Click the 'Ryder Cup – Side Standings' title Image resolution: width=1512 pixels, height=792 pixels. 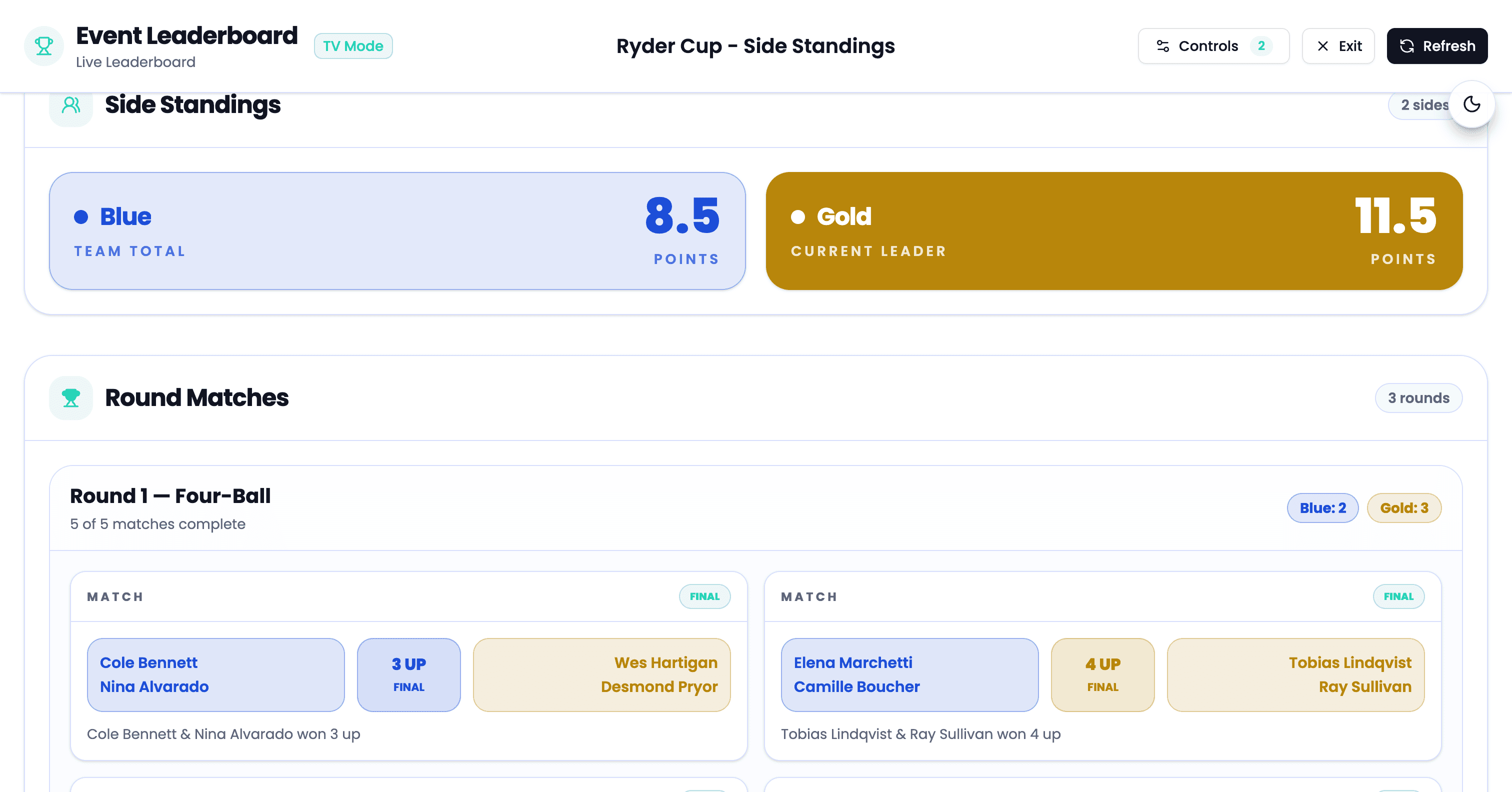[755, 46]
